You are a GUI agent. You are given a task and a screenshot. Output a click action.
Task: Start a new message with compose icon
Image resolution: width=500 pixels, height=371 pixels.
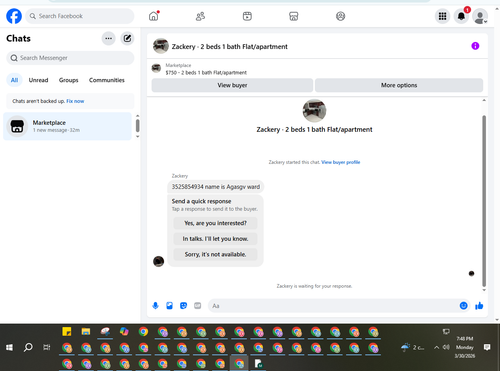click(127, 38)
